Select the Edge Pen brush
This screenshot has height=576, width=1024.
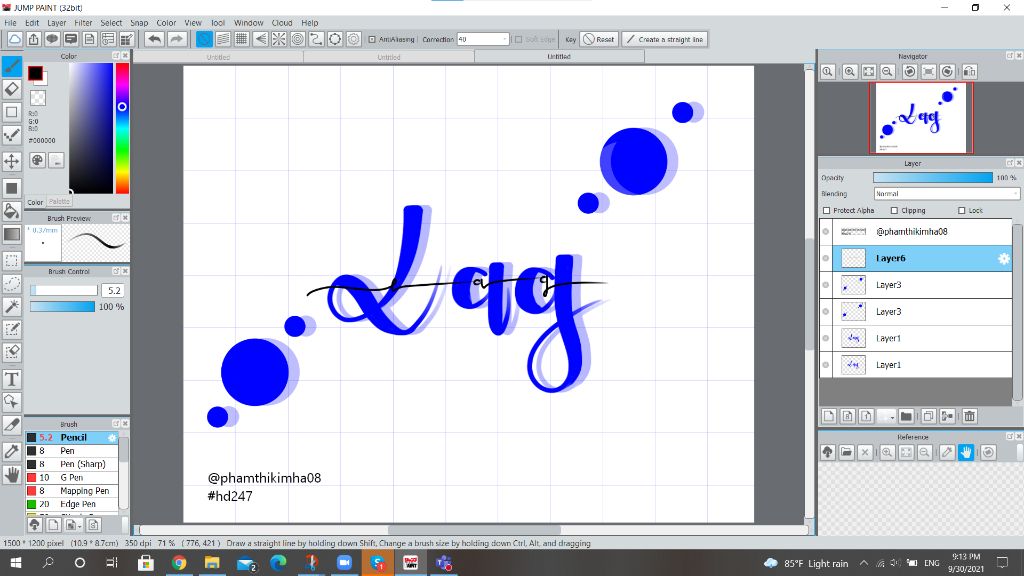coord(72,504)
